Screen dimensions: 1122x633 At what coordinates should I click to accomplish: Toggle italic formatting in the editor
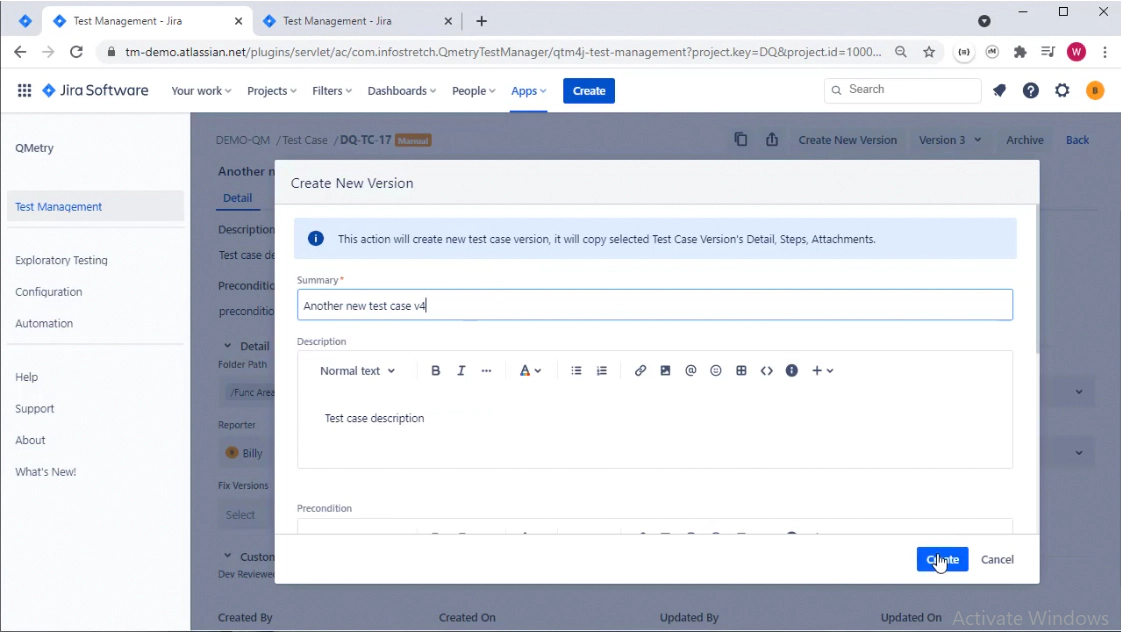(461, 370)
